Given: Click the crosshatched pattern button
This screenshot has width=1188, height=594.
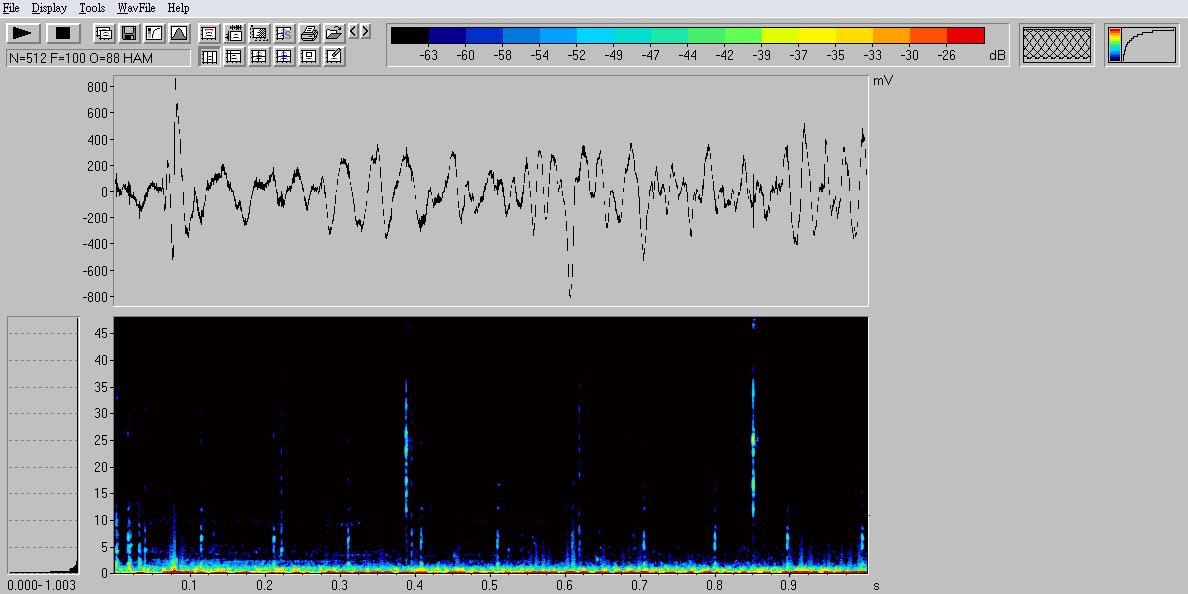Looking at the screenshot, I should 1056,45.
